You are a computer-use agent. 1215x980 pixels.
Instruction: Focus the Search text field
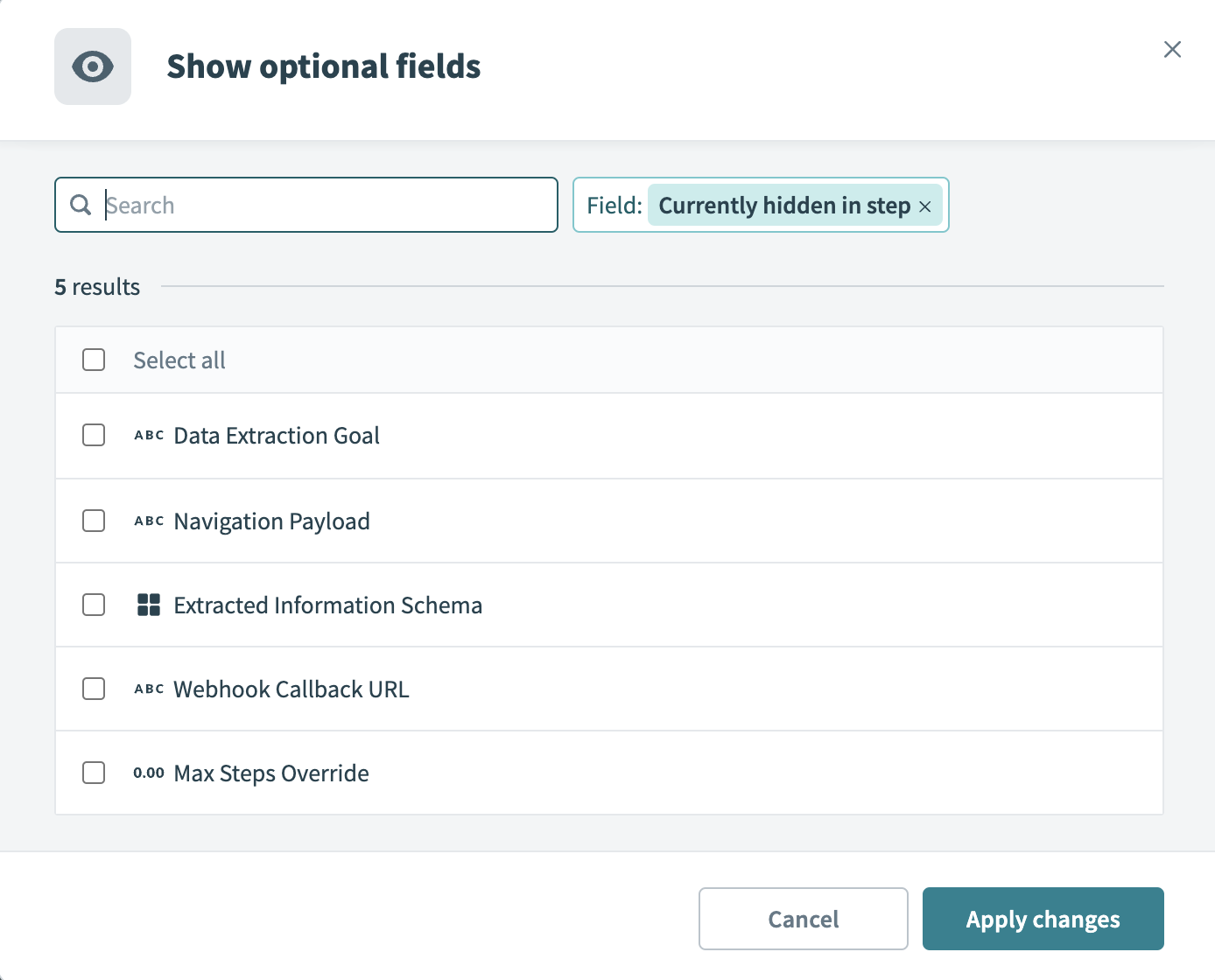(328, 205)
